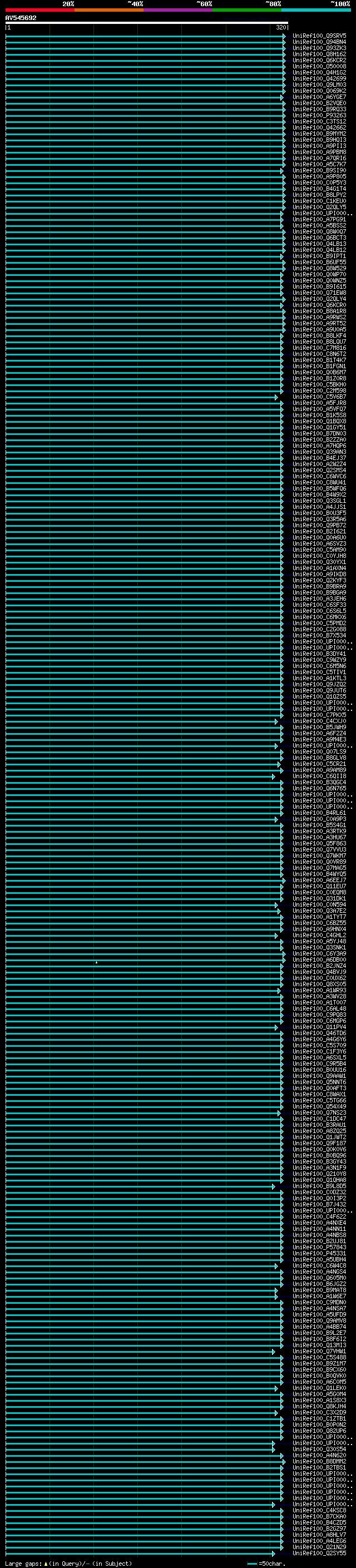
Task: Click the green ~80% identity legend bar
Action: pyautogui.click(x=247, y=10)
